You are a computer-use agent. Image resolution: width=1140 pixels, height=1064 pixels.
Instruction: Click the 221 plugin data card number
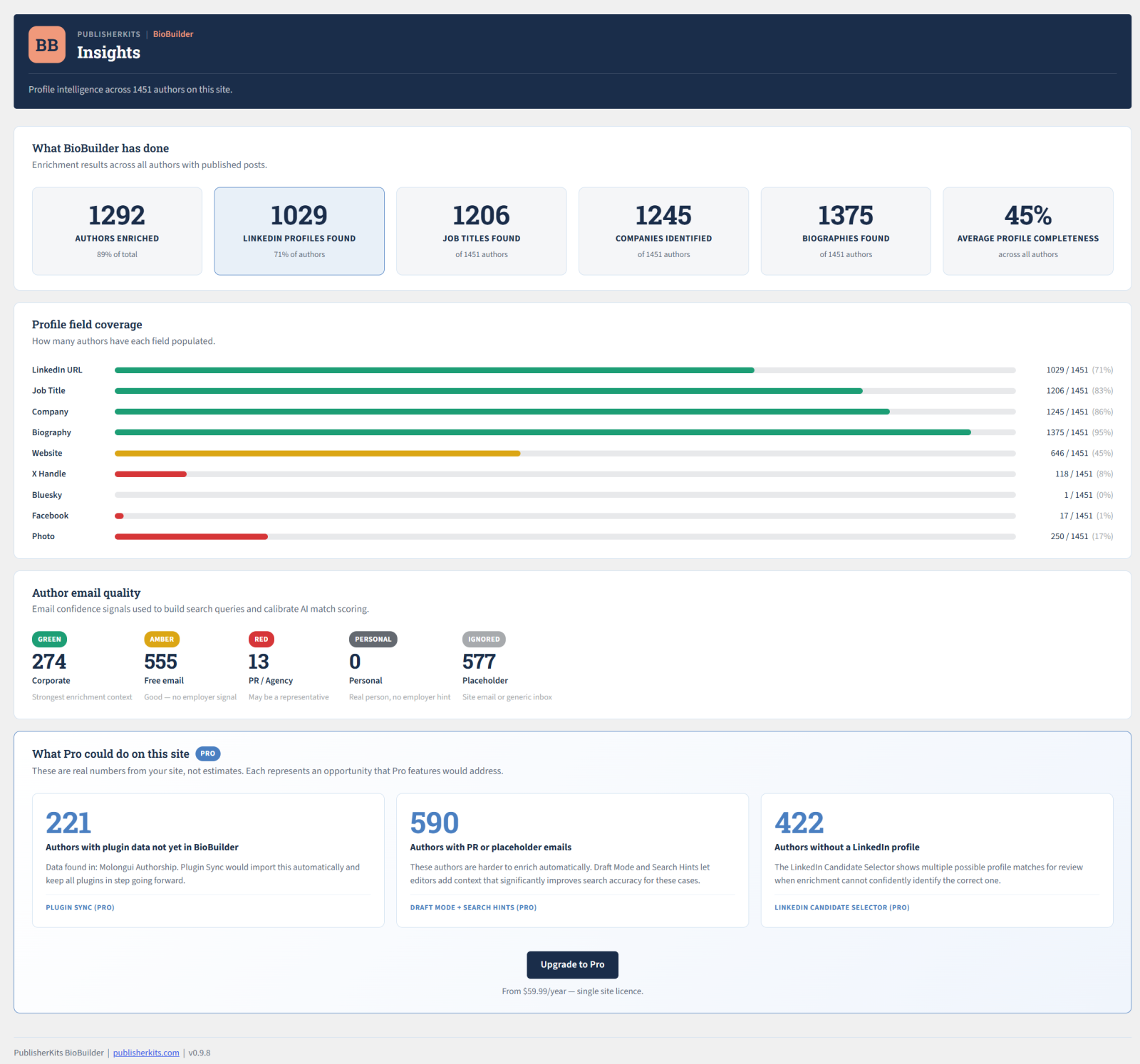point(68,823)
